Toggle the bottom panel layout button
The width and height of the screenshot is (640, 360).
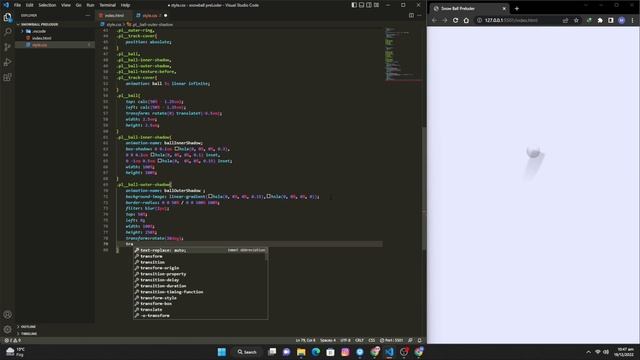coord(361,5)
